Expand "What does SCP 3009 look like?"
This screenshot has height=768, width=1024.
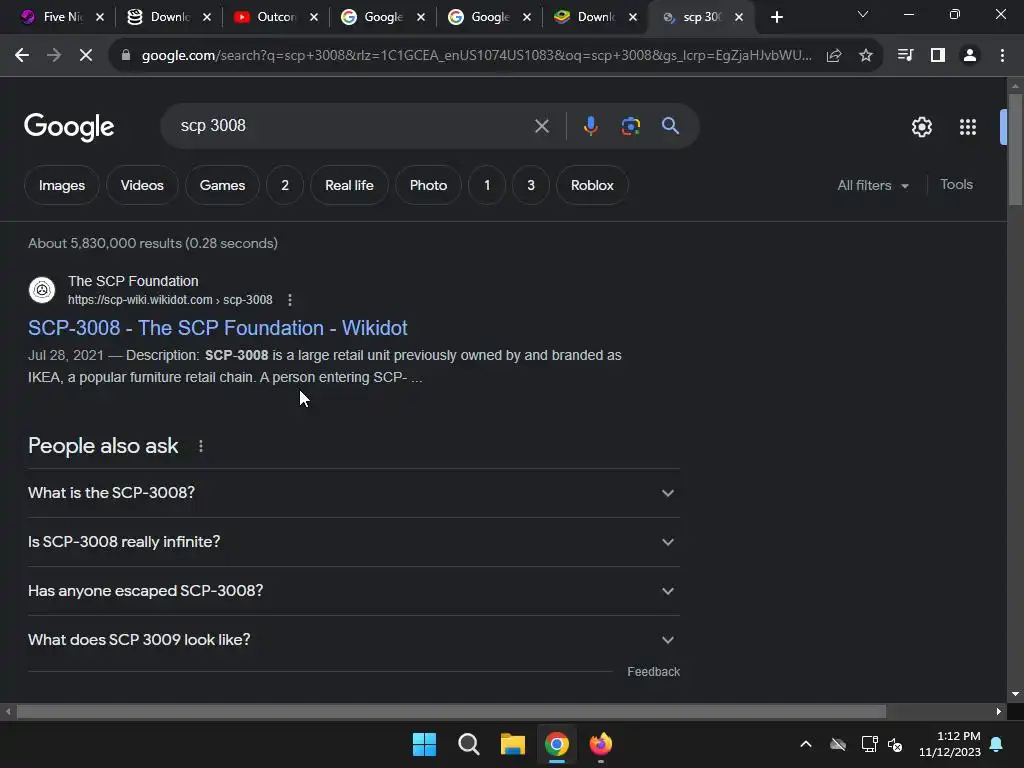[354, 640]
